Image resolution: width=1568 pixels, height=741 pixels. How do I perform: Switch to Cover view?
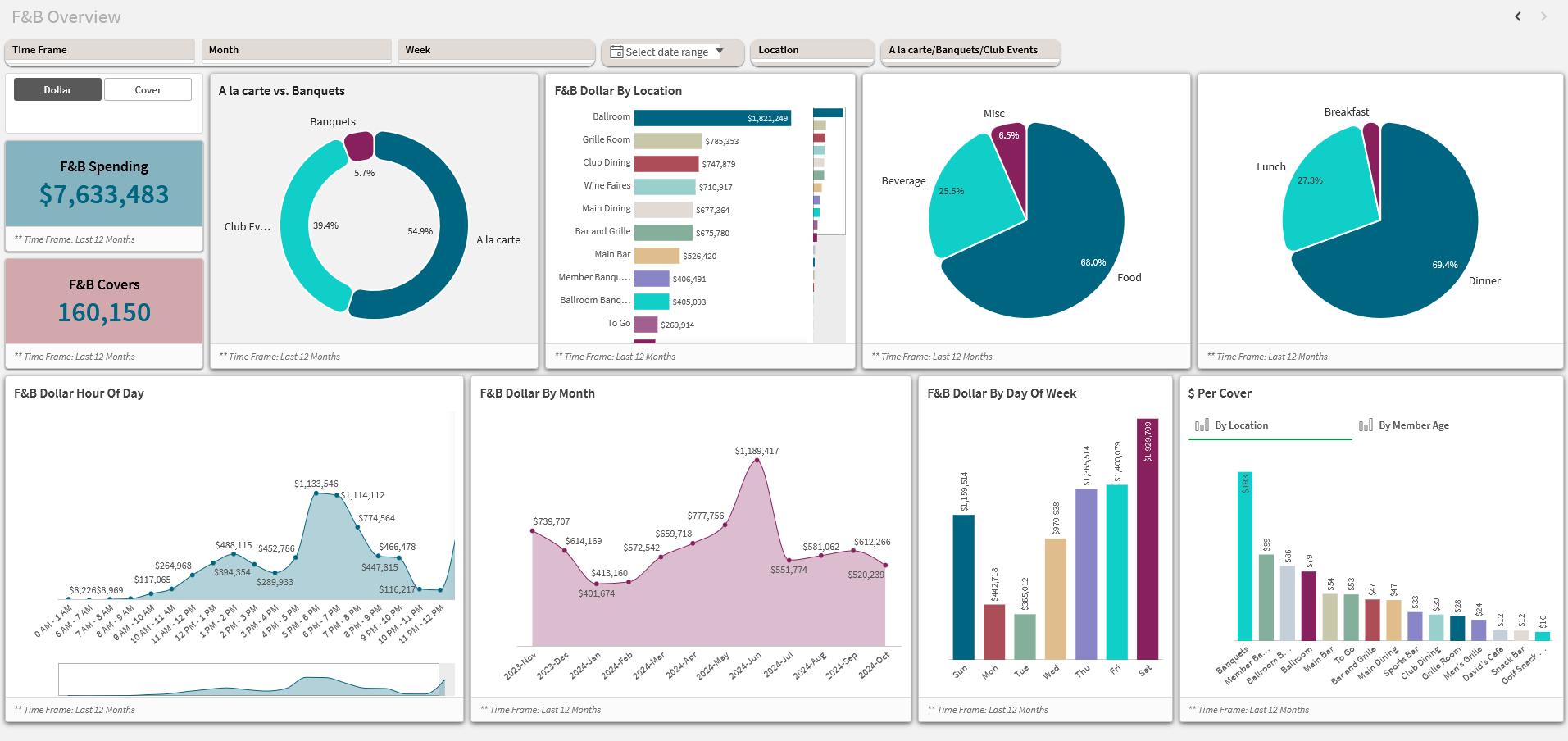148,89
